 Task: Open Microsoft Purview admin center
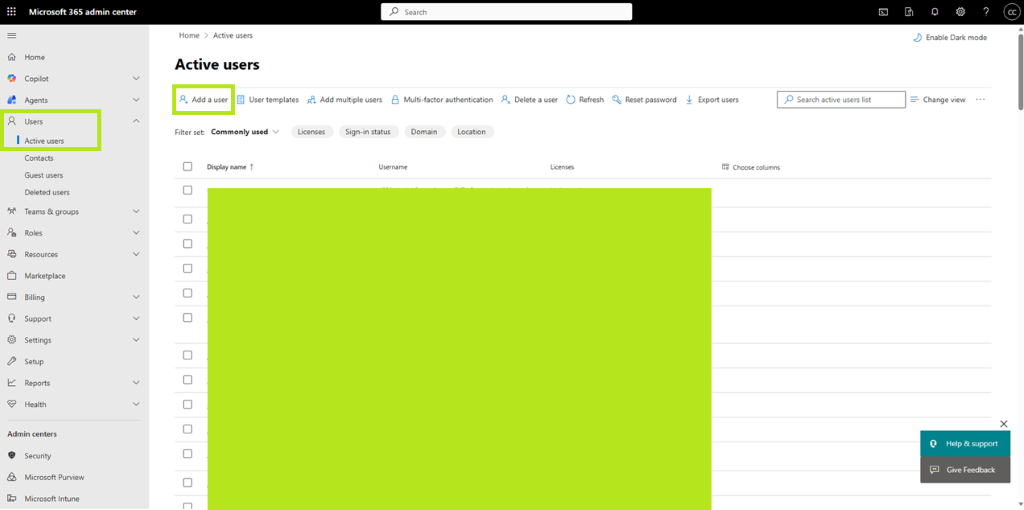click(54, 477)
